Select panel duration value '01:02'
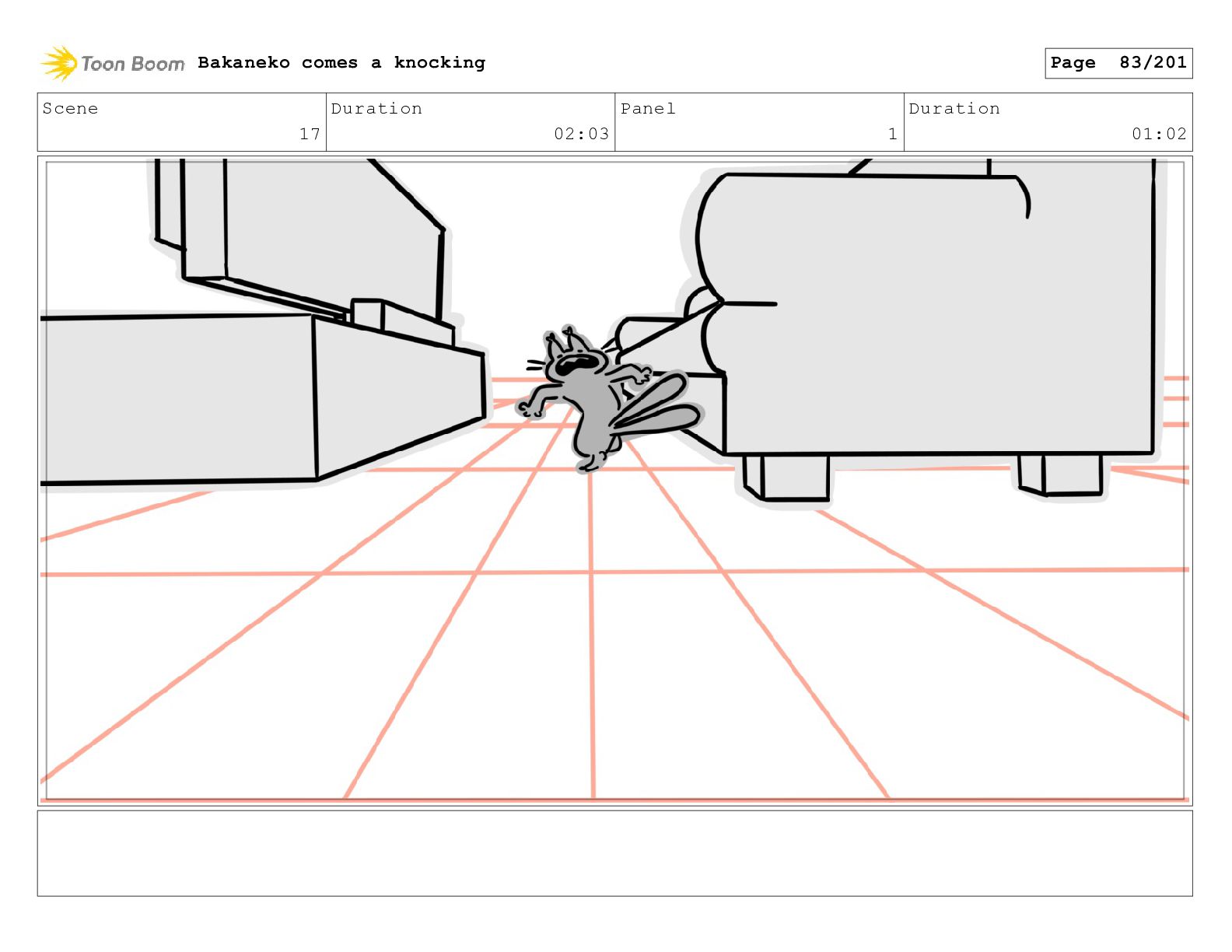The image size is (1232, 952). click(1159, 134)
